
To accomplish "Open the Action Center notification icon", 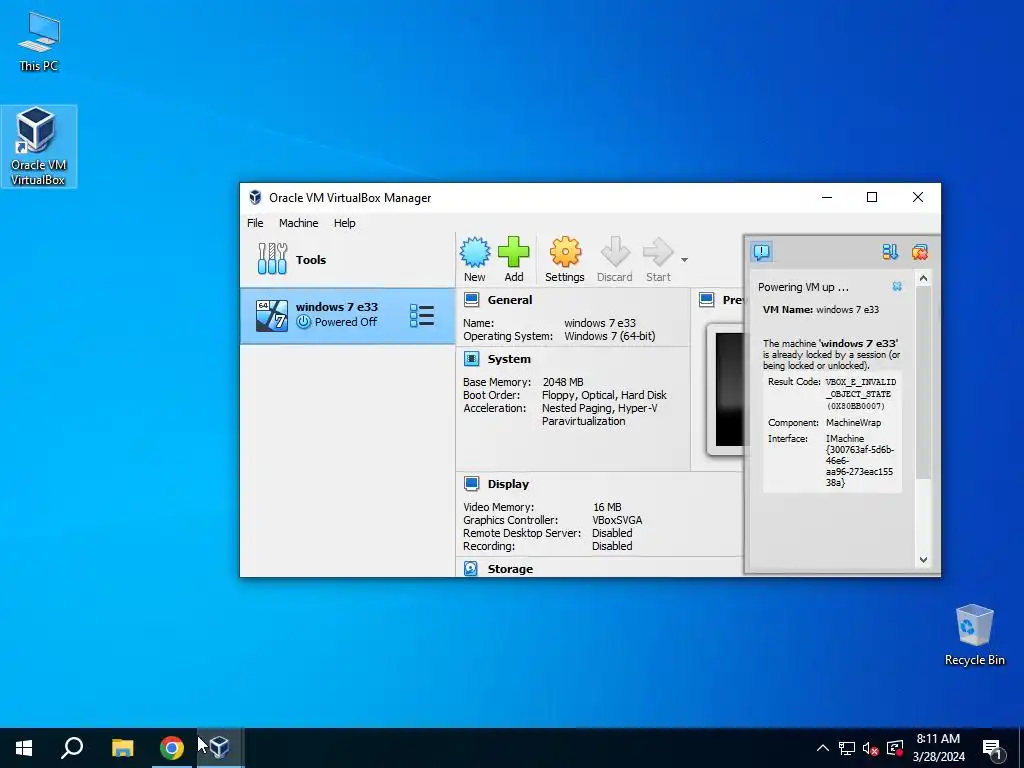I will [x=992, y=748].
